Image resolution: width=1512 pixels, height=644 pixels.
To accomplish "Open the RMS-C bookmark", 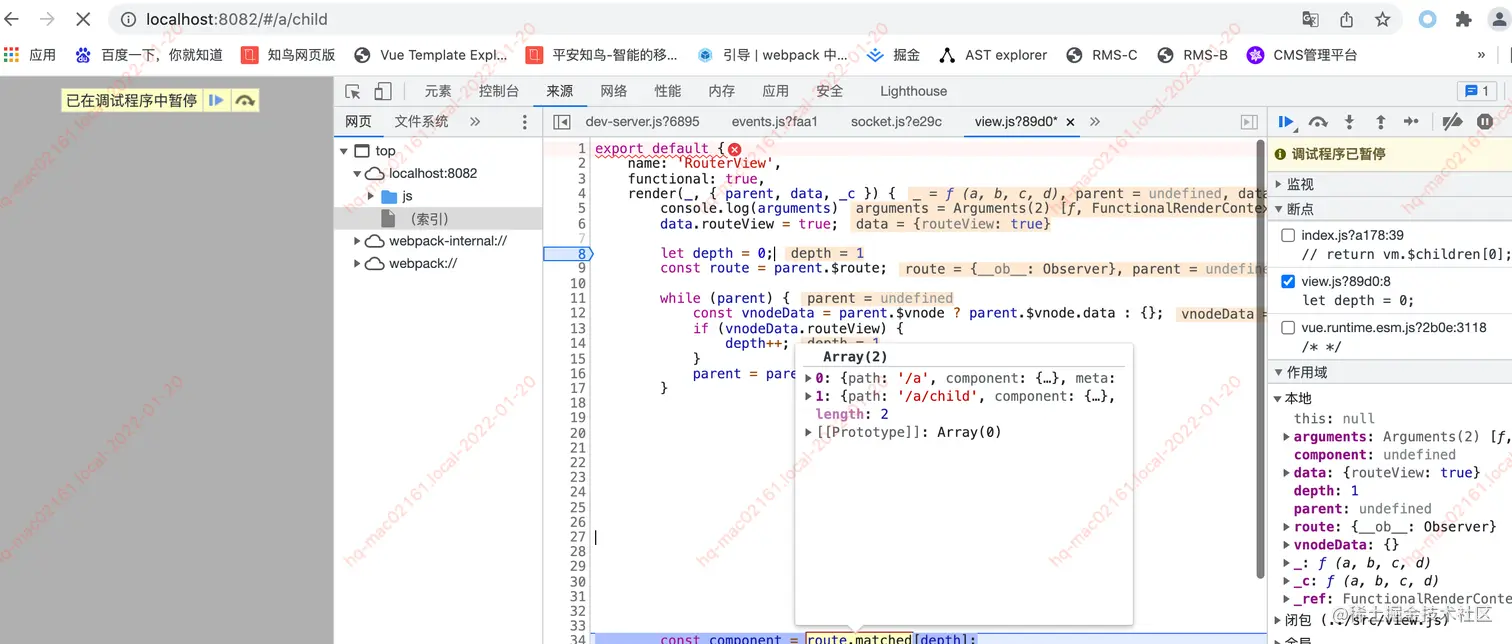I will click(x=1102, y=55).
